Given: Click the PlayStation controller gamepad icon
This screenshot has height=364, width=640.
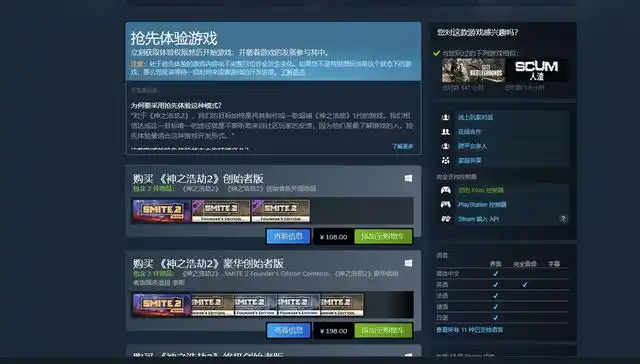Looking at the screenshot, I should pyautogui.click(x=446, y=204).
